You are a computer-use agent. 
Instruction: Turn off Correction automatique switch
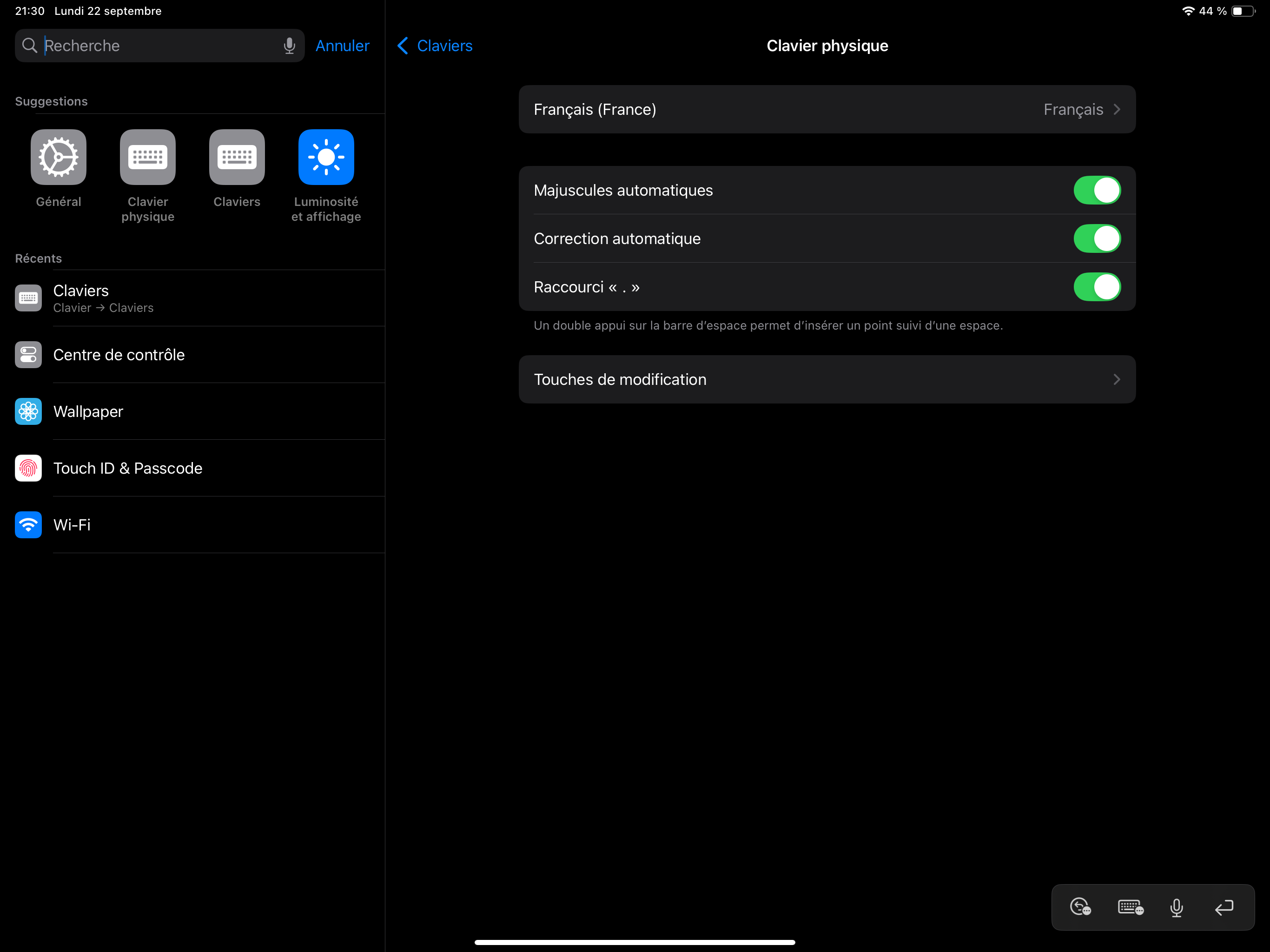tap(1097, 239)
